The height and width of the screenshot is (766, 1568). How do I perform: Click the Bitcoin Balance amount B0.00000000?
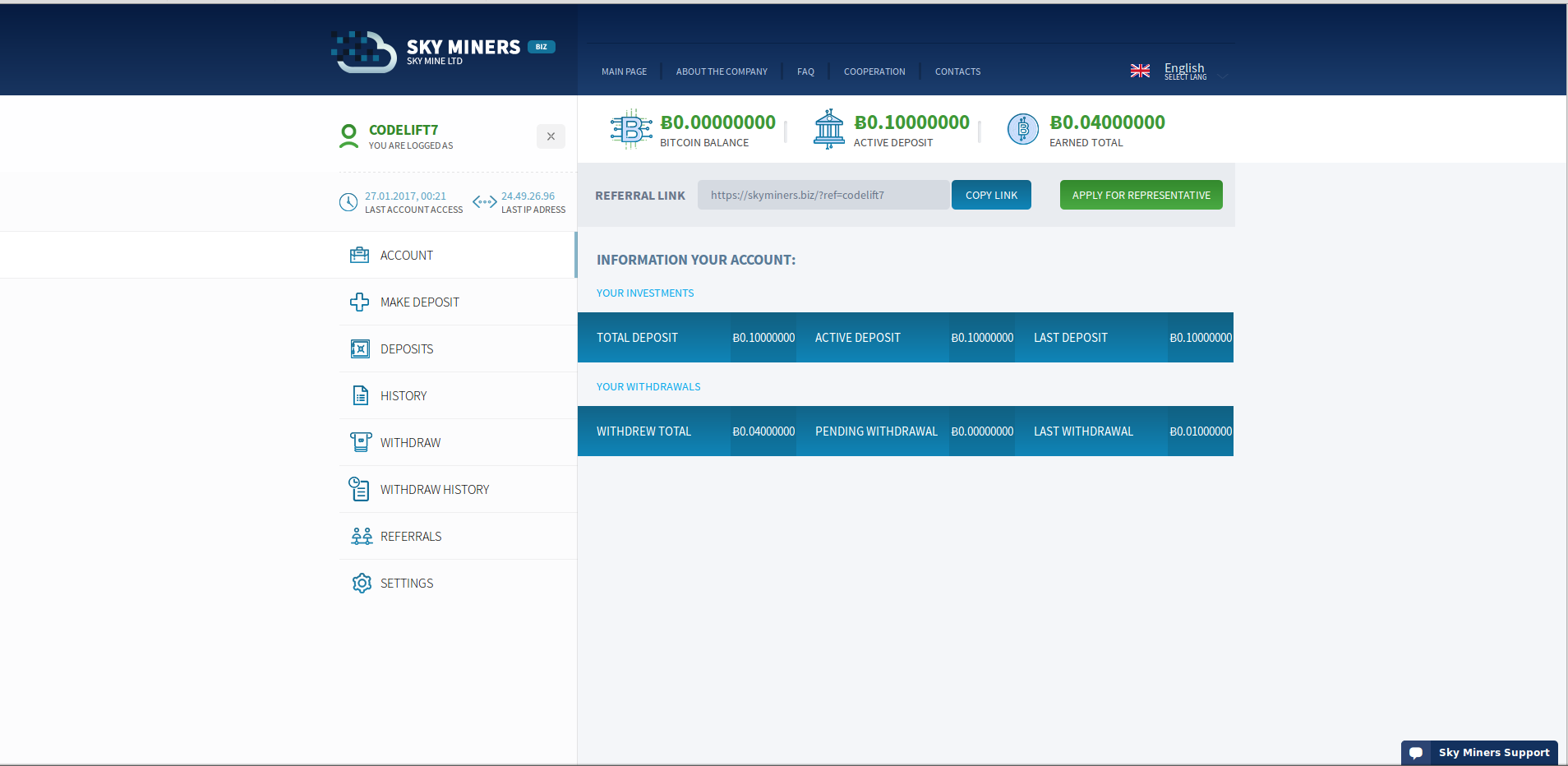718,122
